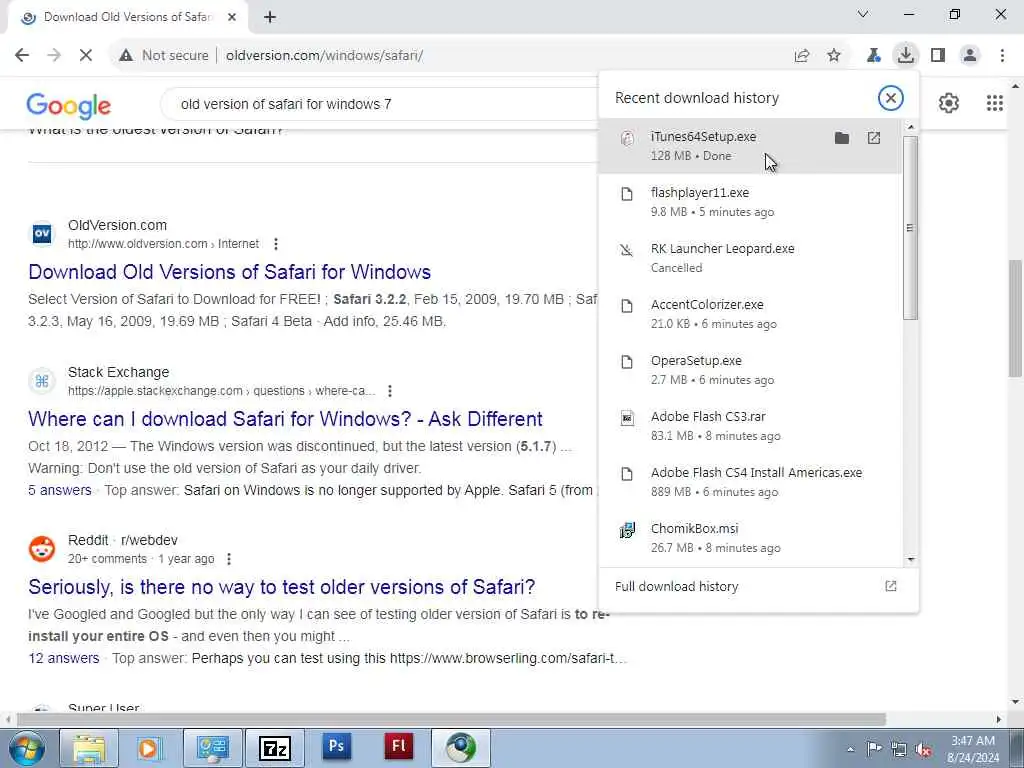Open more options for Reddit result
The image size is (1024, 768).
tap(229, 559)
